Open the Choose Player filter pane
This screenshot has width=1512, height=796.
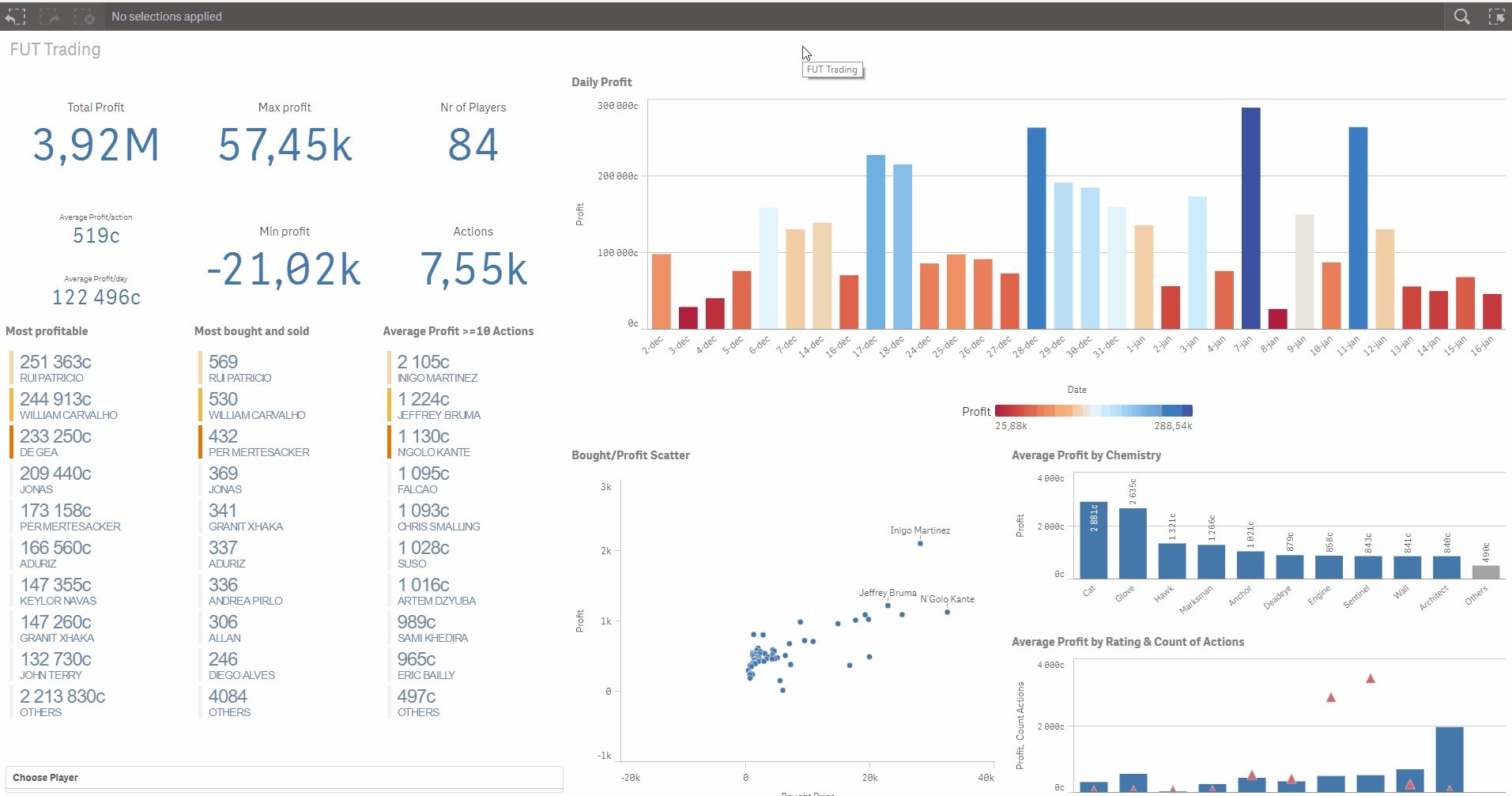point(285,778)
